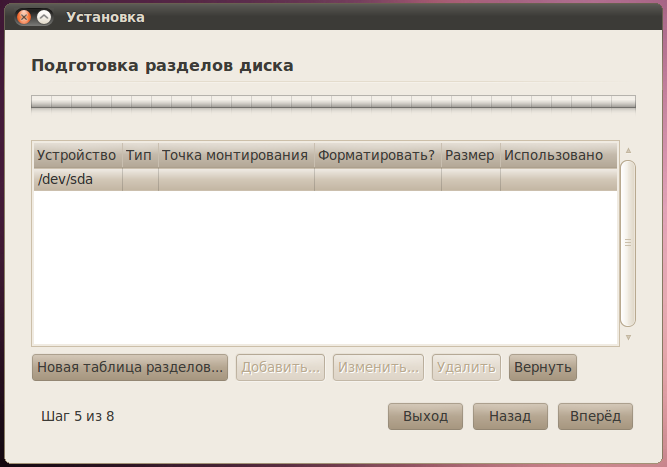Click the partition list scrollbar thumb
The height and width of the screenshot is (467, 667).
click(628, 243)
